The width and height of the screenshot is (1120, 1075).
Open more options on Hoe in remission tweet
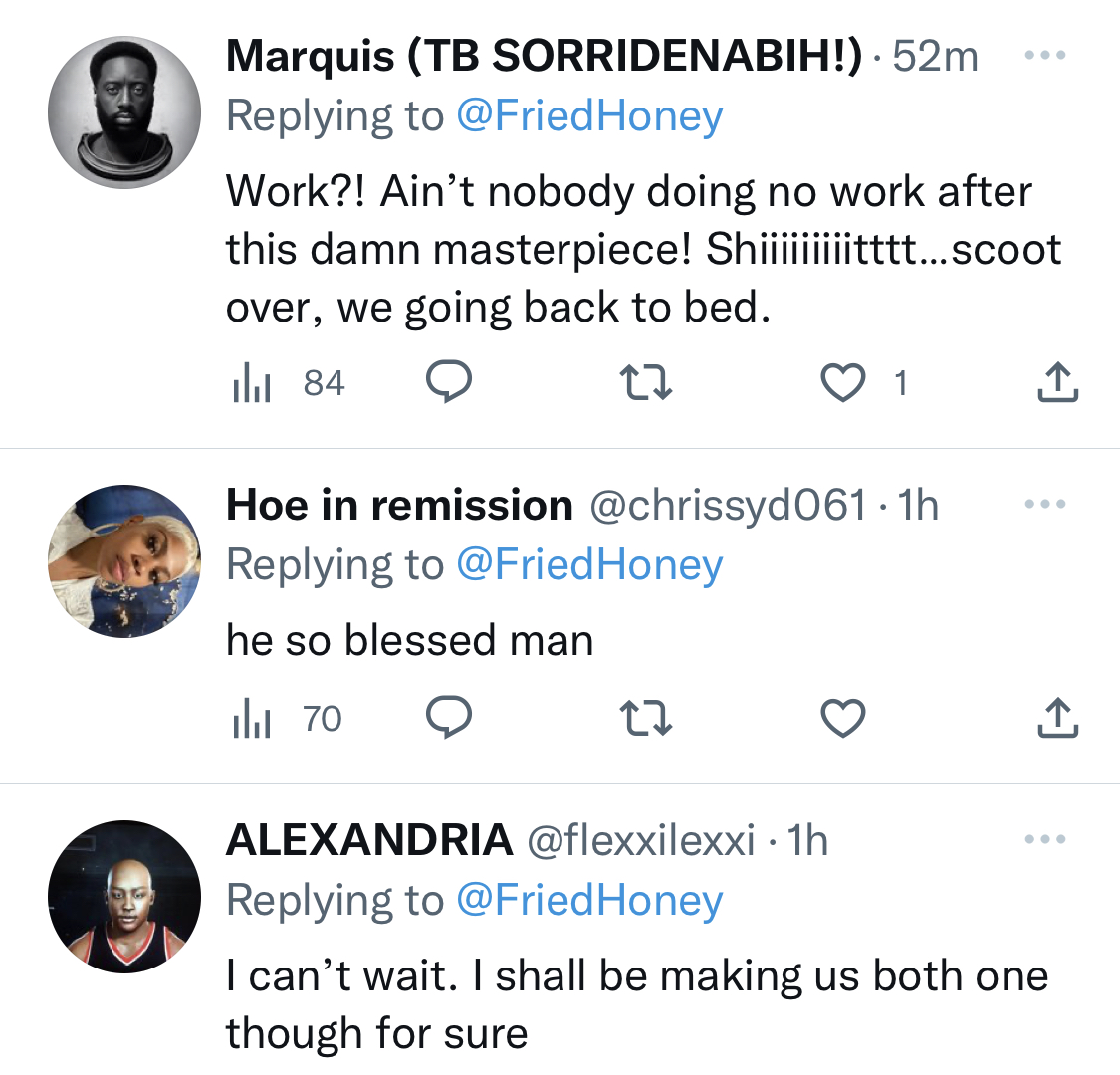click(1045, 505)
